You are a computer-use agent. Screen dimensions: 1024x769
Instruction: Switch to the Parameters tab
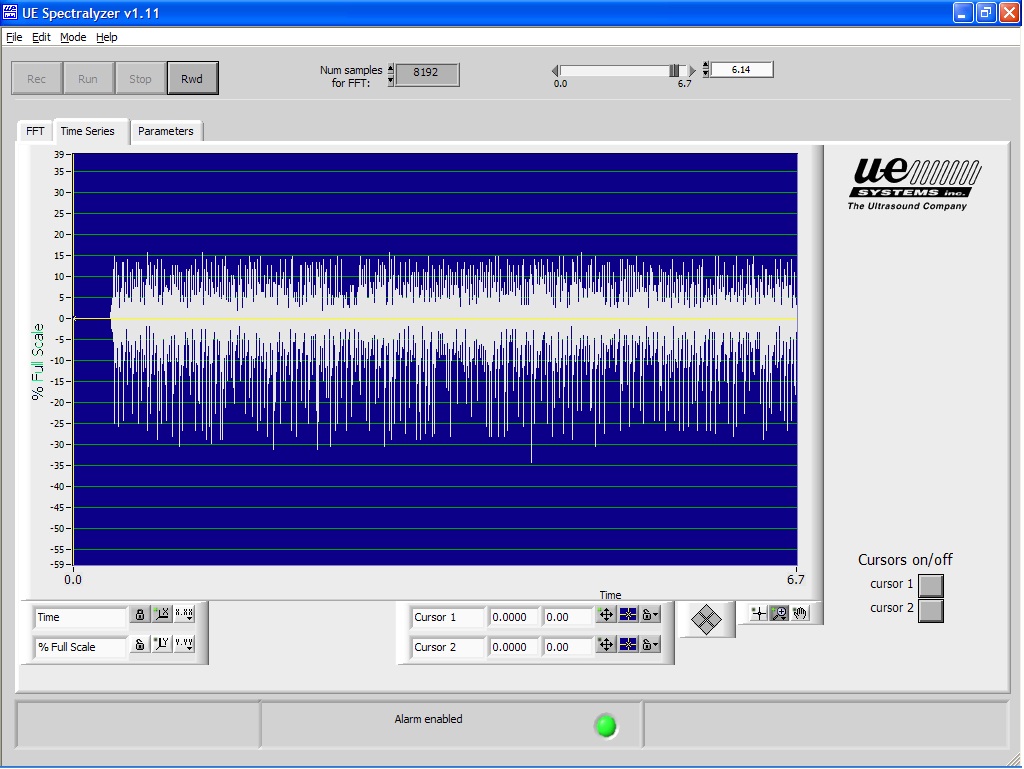click(x=166, y=131)
